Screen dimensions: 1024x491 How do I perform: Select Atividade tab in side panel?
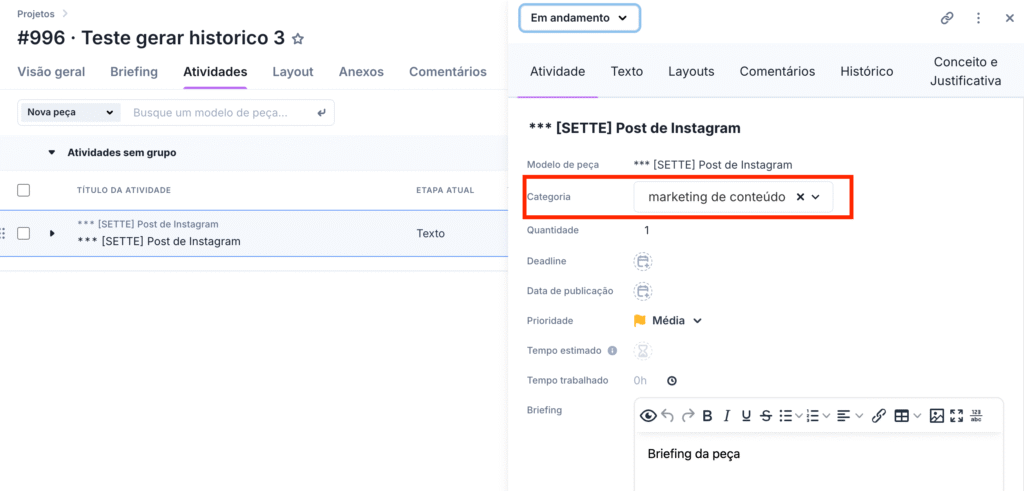click(x=557, y=71)
